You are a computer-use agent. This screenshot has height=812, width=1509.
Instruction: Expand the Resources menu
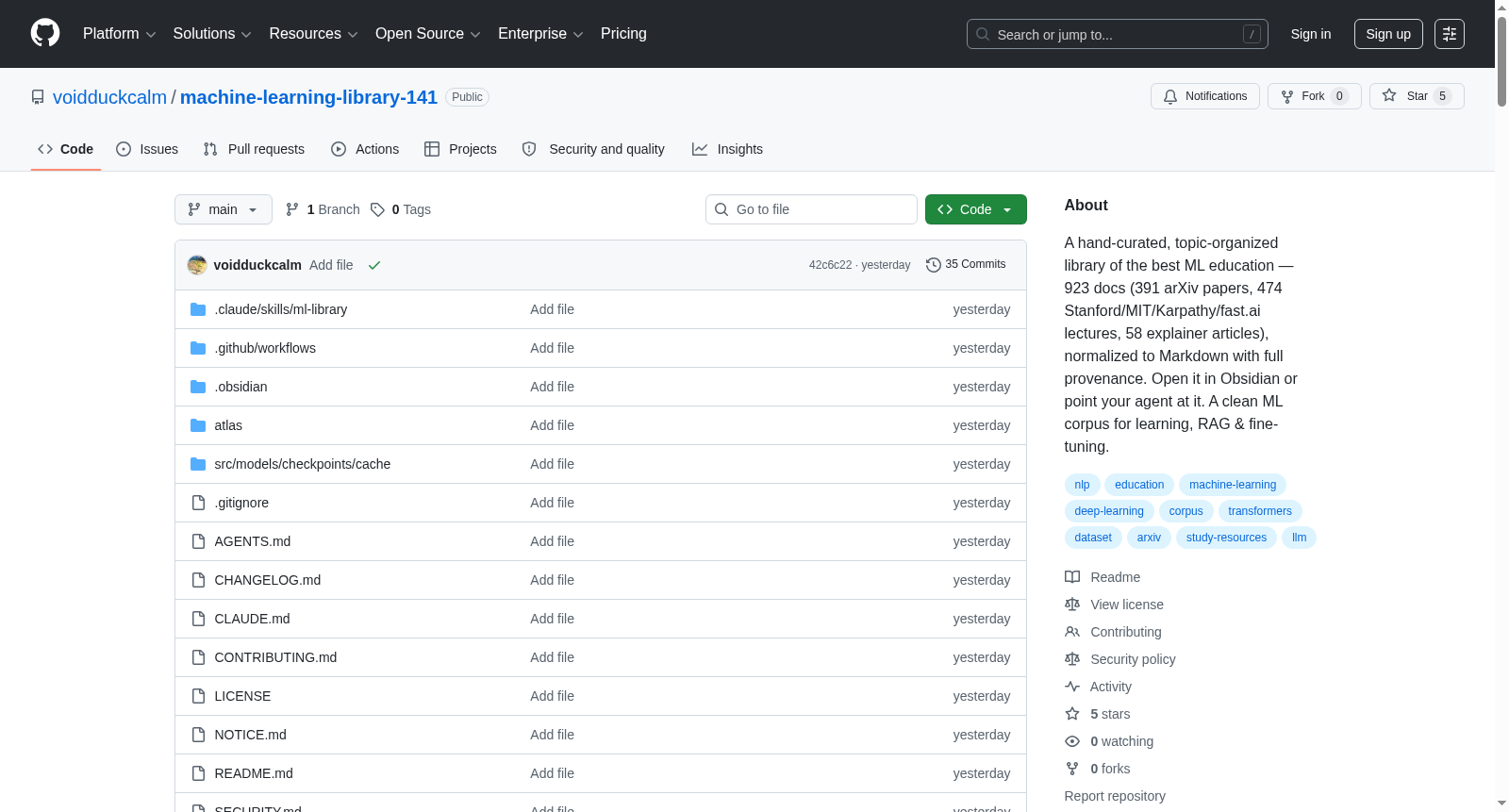pos(313,34)
